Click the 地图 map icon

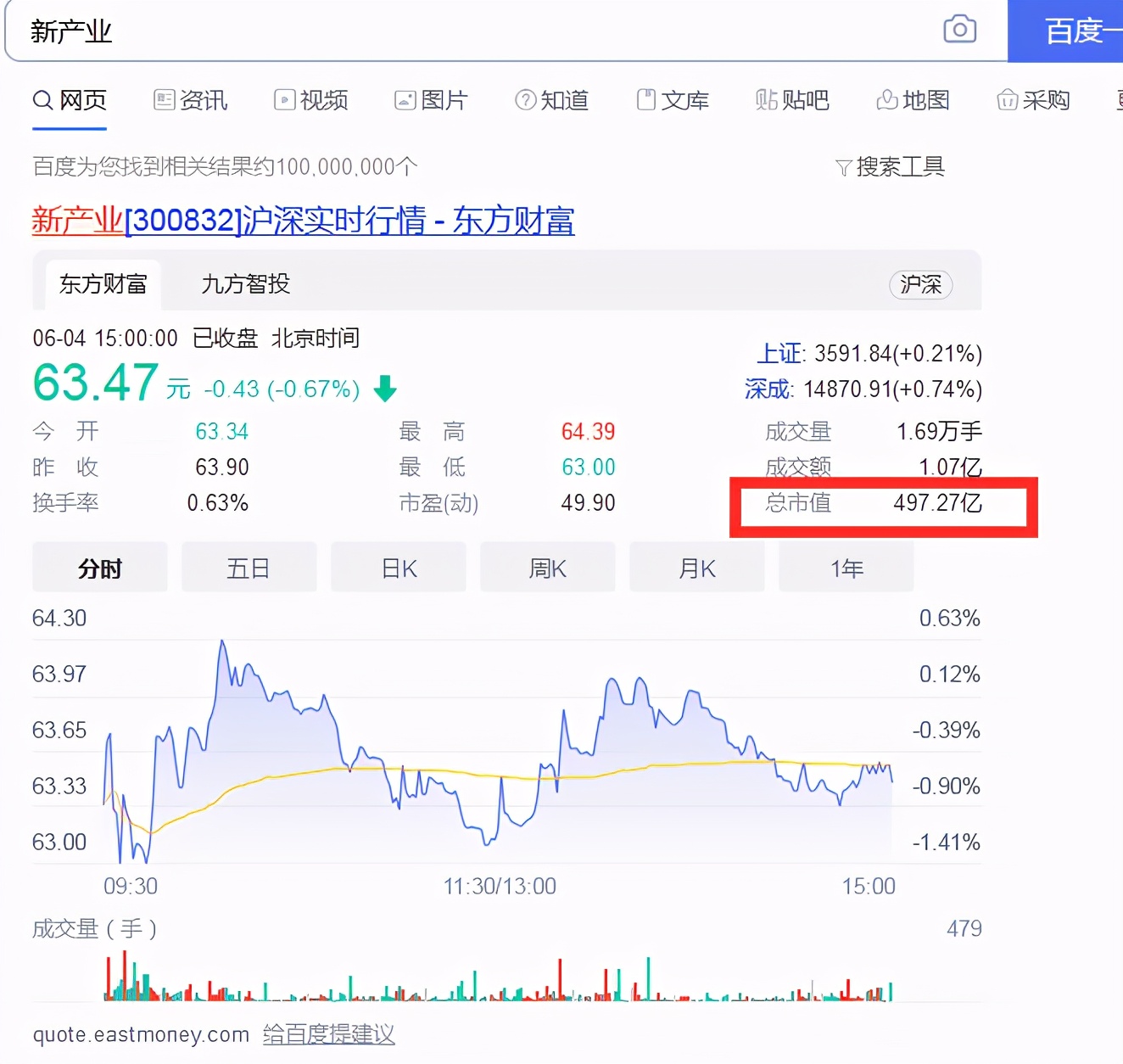pyautogui.click(x=886, y=99)
